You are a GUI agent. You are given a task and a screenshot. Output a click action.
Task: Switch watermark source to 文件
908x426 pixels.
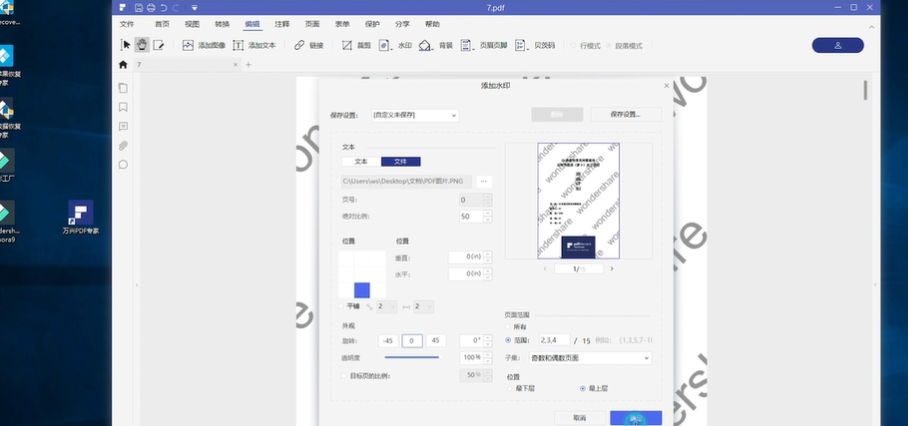click(x=400, y=161)
